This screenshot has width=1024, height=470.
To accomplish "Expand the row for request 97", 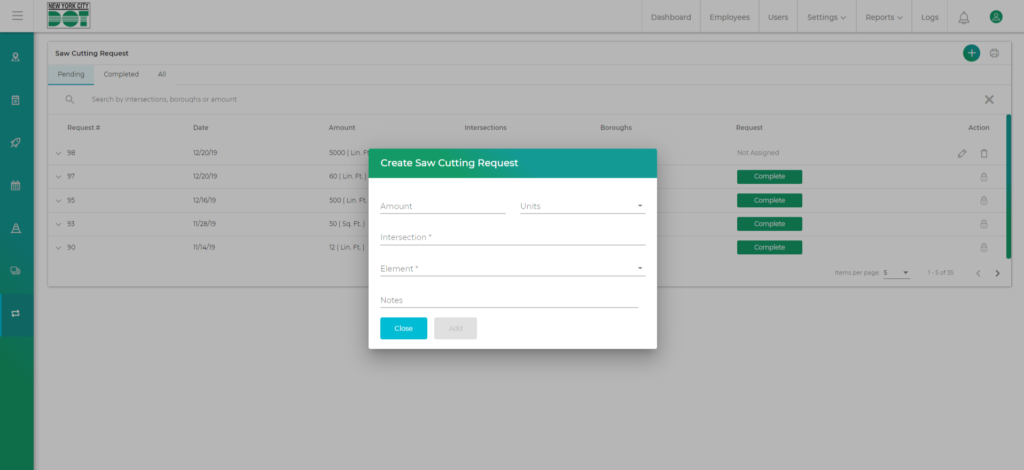I will [58, 177].
